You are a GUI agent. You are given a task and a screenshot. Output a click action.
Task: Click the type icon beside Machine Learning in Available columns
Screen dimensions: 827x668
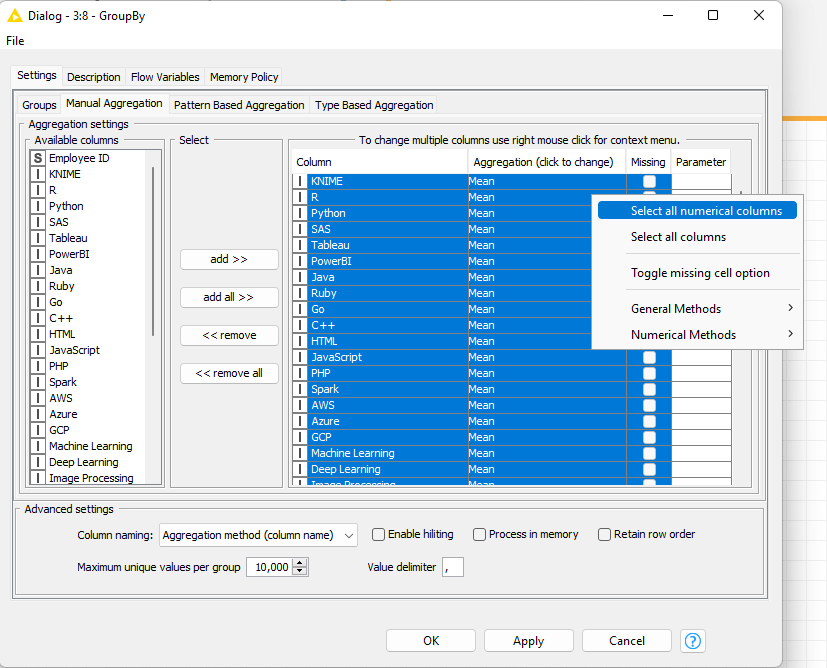pyautogui.click(x=38, y=446)
